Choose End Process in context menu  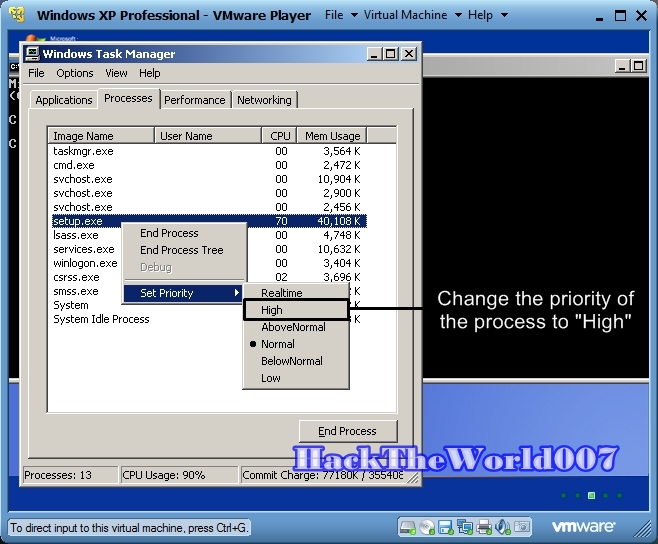[x=184, y=233]
